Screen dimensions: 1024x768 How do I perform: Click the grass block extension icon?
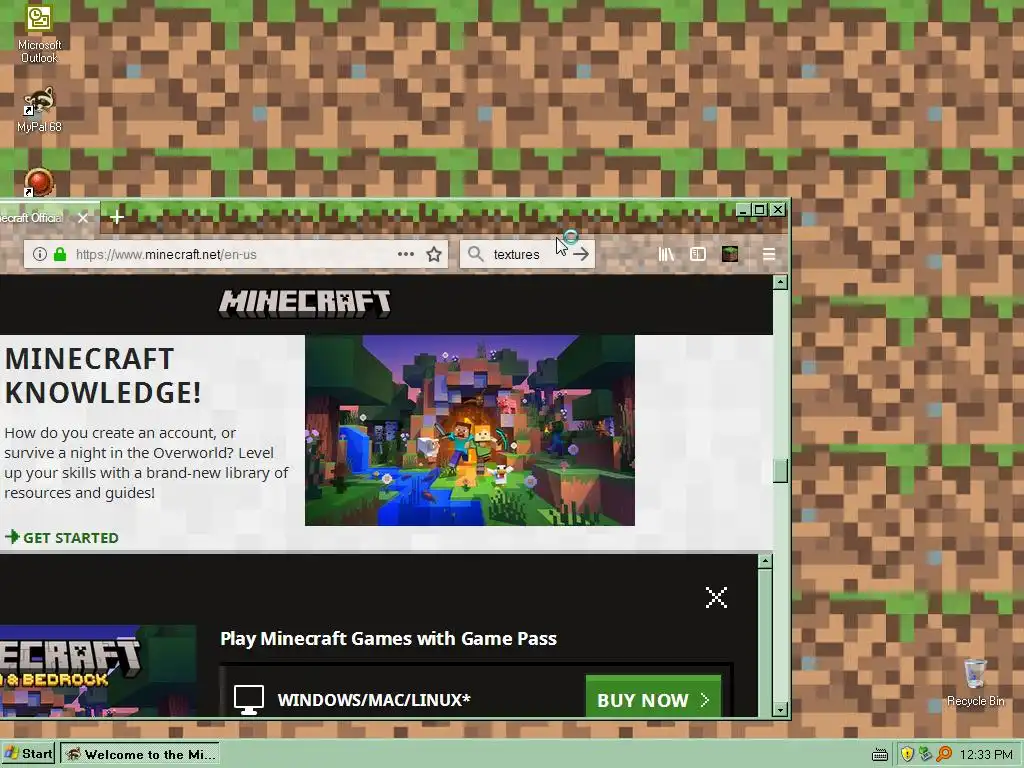tap(729, 254)
